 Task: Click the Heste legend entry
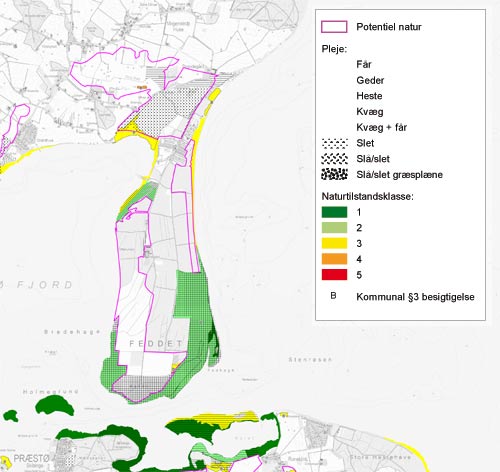369,96
